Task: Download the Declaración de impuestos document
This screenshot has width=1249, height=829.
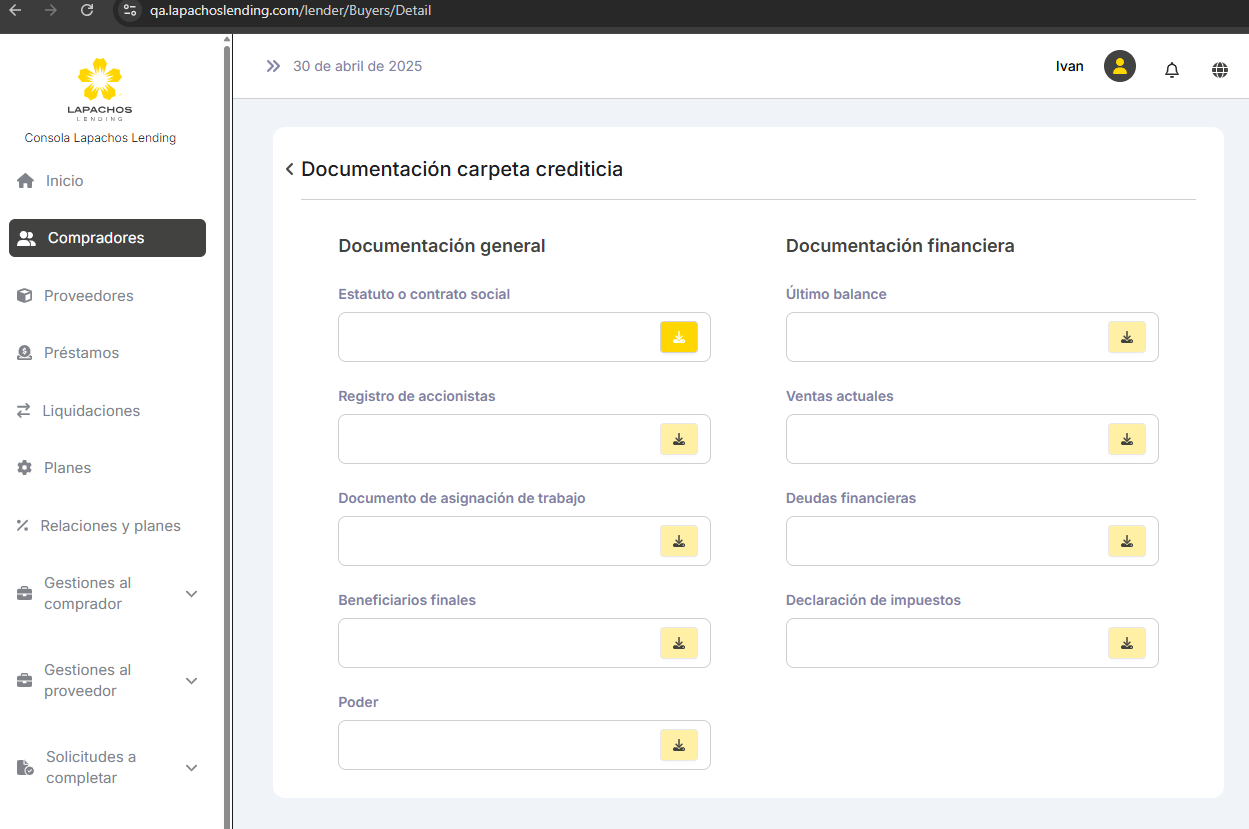Action: [1126, 643]
